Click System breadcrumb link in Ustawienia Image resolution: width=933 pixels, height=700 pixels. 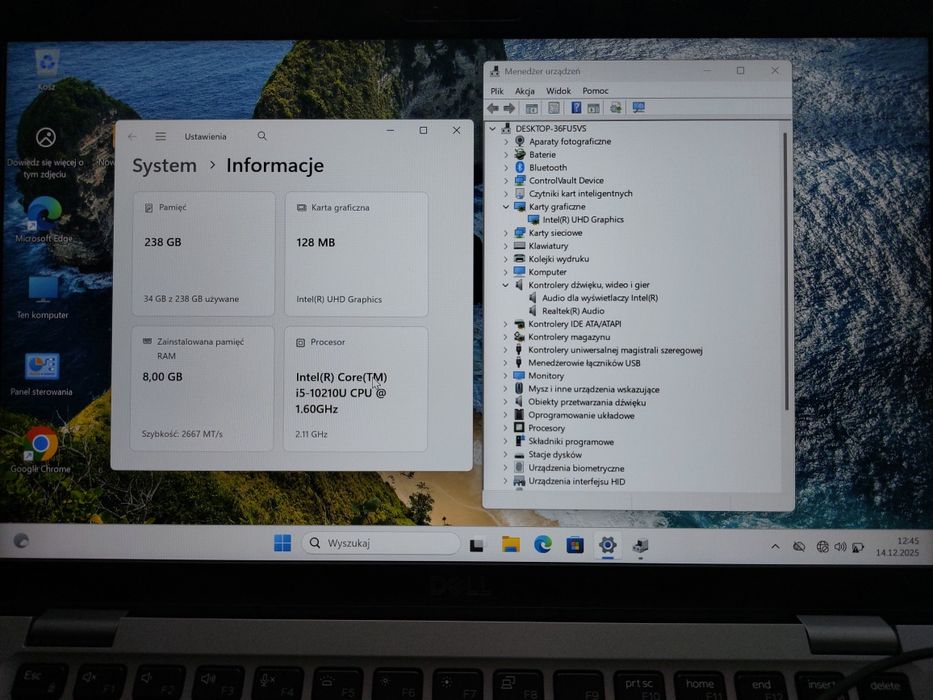click(164, 165)
